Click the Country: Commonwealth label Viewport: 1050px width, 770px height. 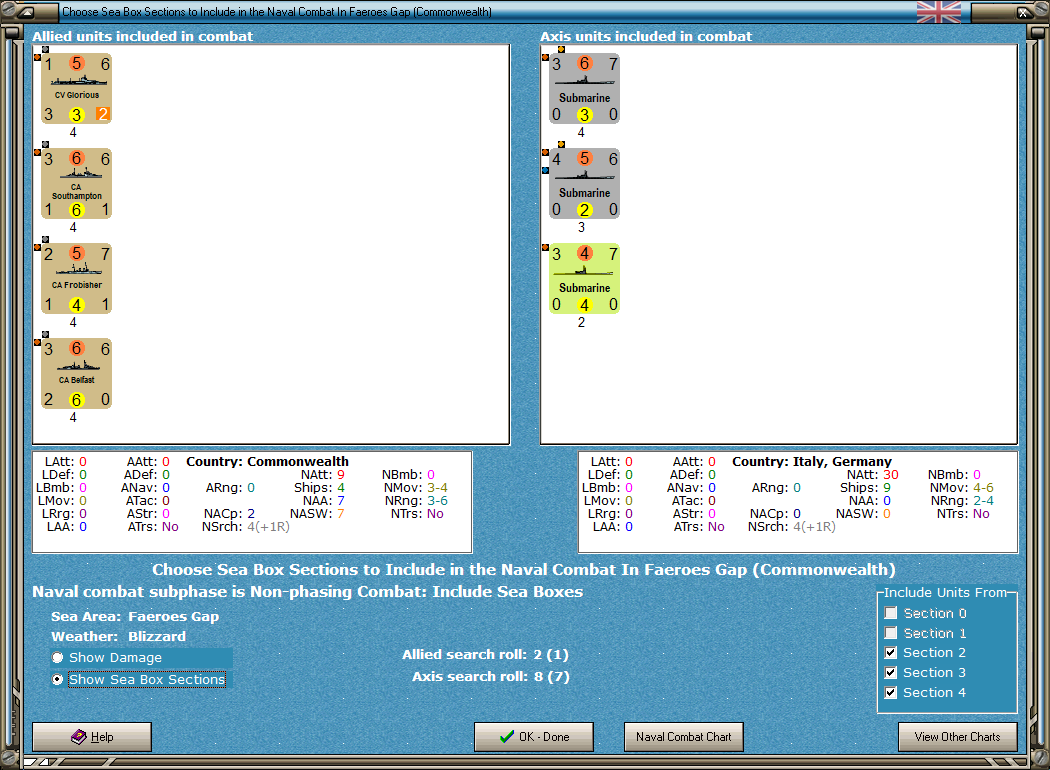click(267, 461)
